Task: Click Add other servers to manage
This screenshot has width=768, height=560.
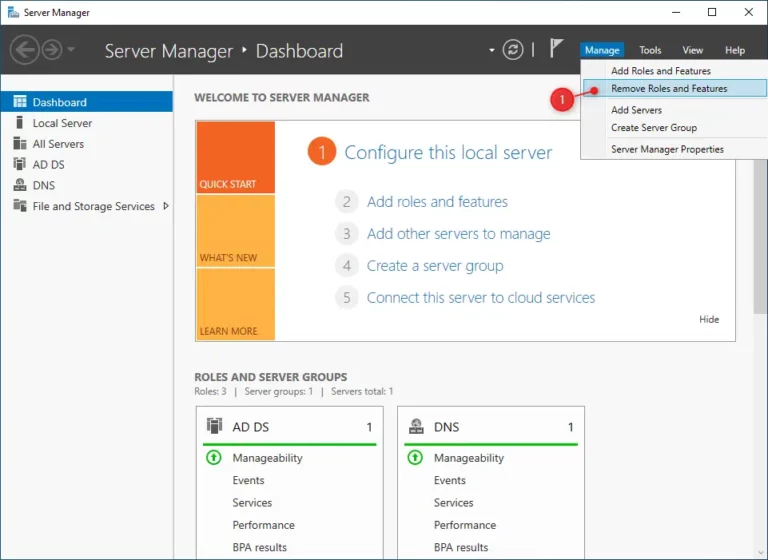Action: 458,234
